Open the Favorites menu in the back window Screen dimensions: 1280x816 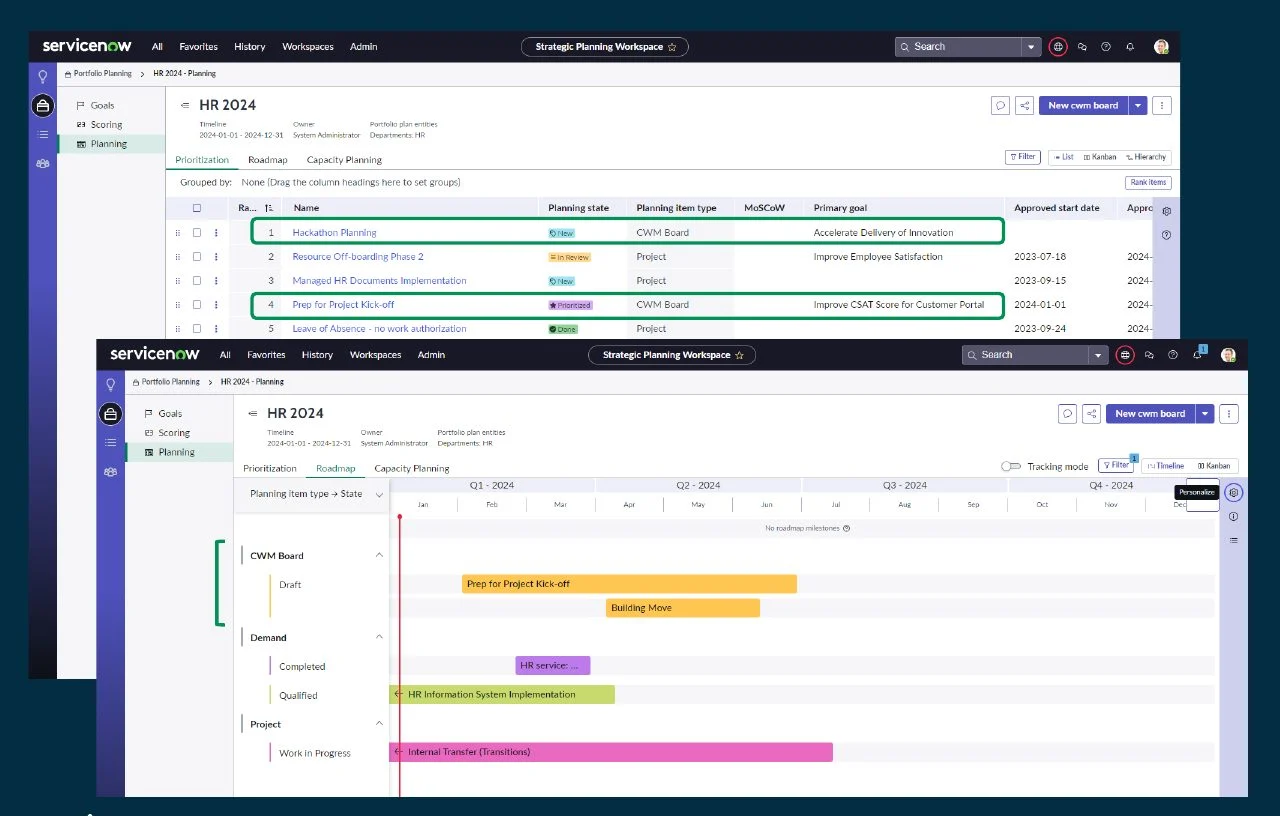[198, 47]
